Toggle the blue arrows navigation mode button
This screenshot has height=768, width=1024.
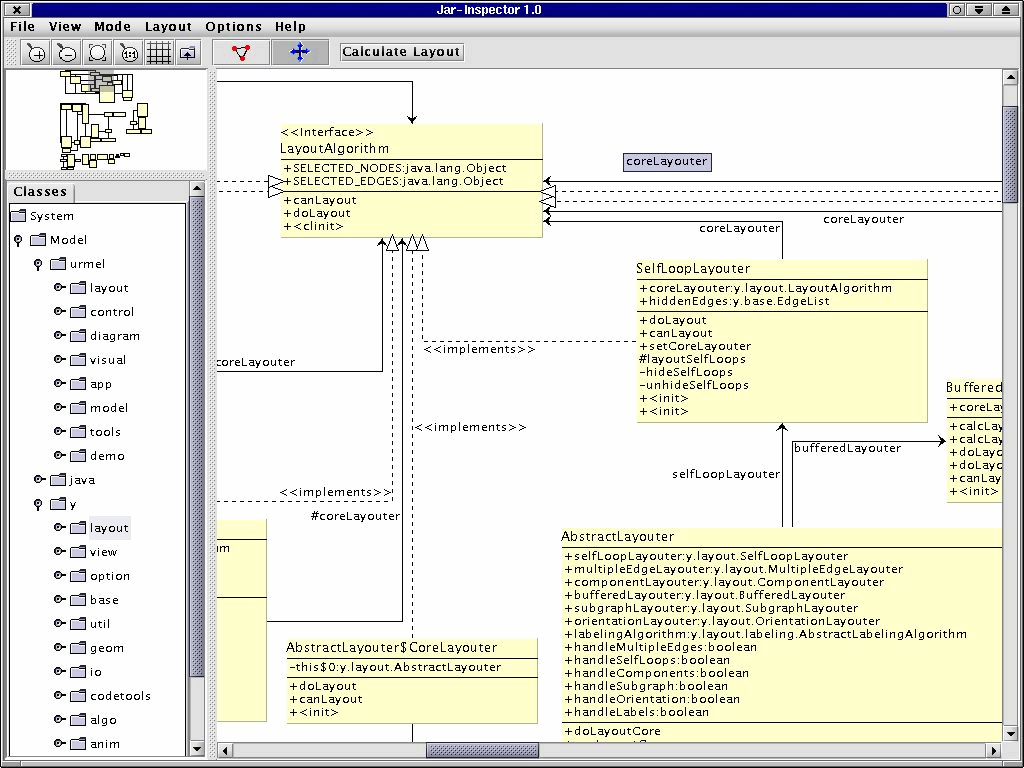299,52
